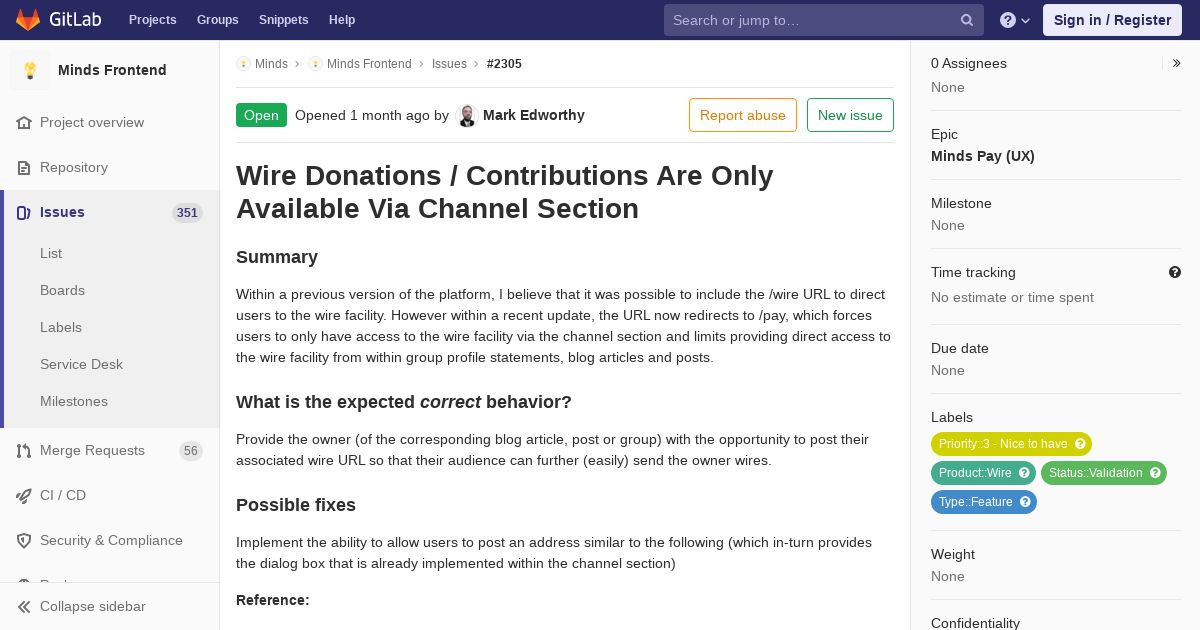Click the New issue button
The image size is (1200, 630).
850,115
